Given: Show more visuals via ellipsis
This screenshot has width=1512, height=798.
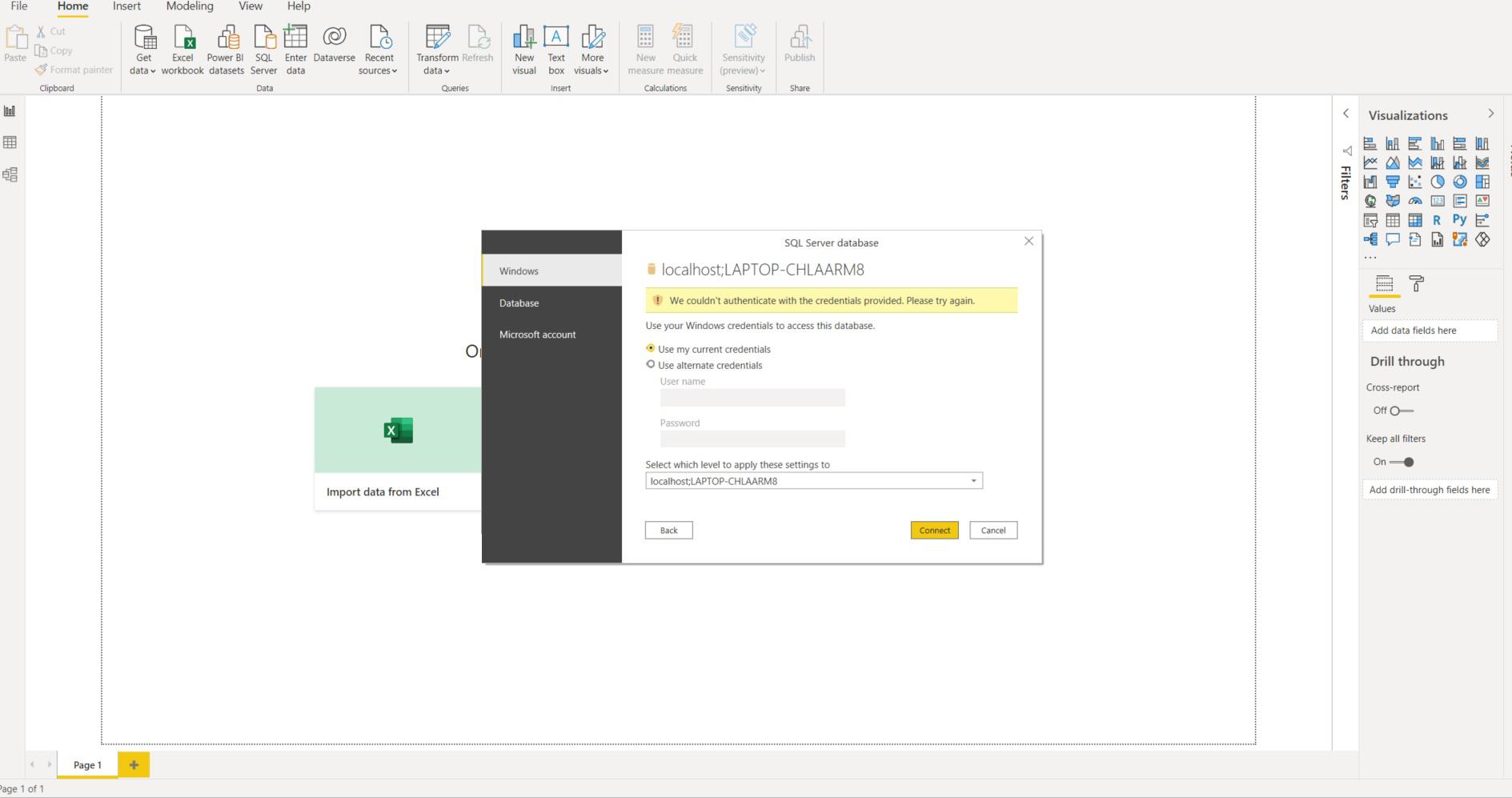Looking at the screenshot, I should (x=1370, y=258).
